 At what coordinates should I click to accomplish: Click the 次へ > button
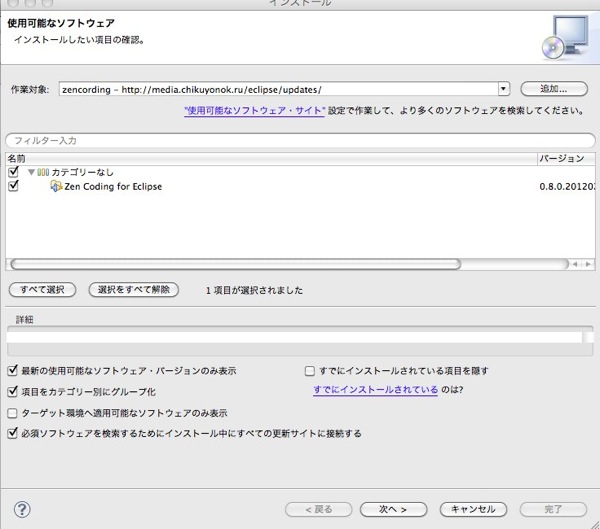[394, 509]
